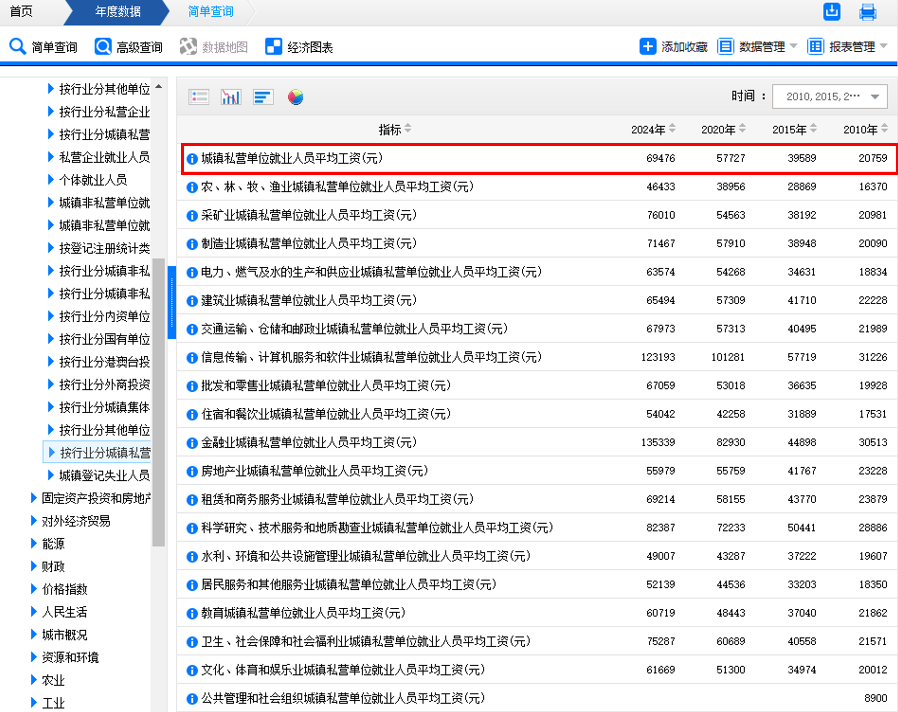Click the info icon beside 金融业城镇私营单位 row
This screenshot has width=898, height=712.
click(x=191, y=442)
